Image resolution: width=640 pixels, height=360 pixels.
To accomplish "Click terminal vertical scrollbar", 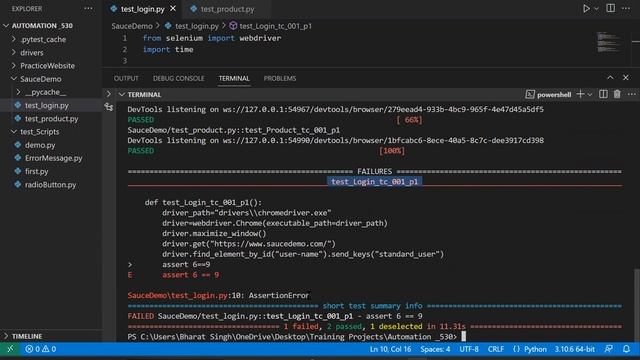I will click(637, 304).
